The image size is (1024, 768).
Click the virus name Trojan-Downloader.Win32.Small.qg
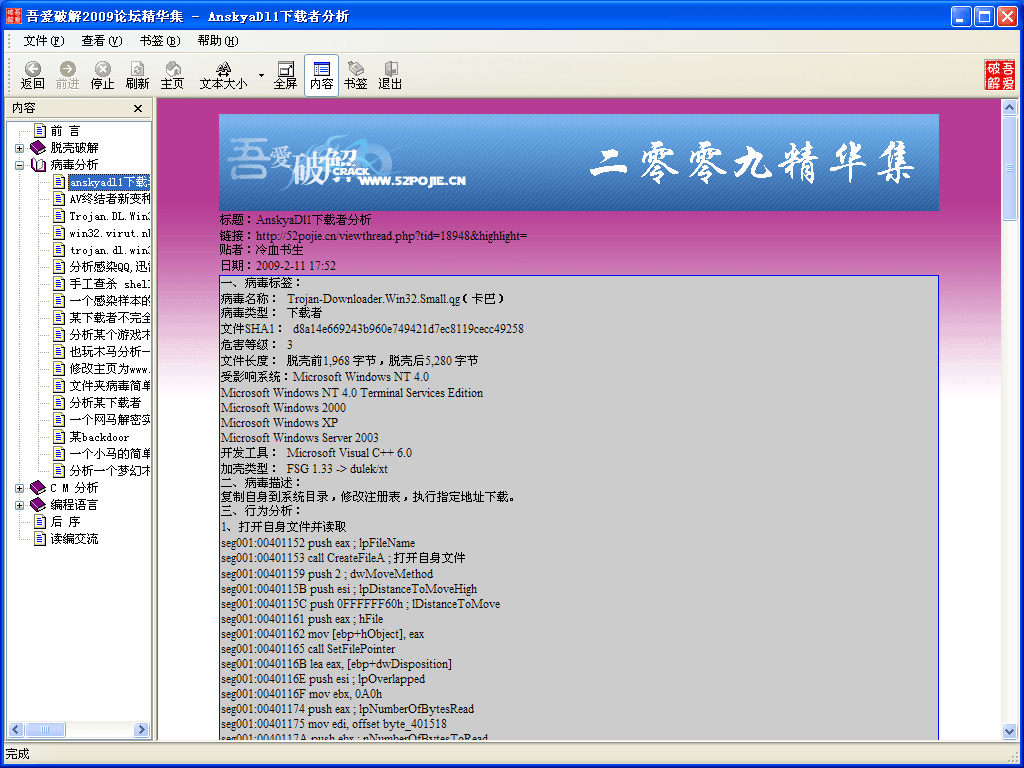point(374,299)
